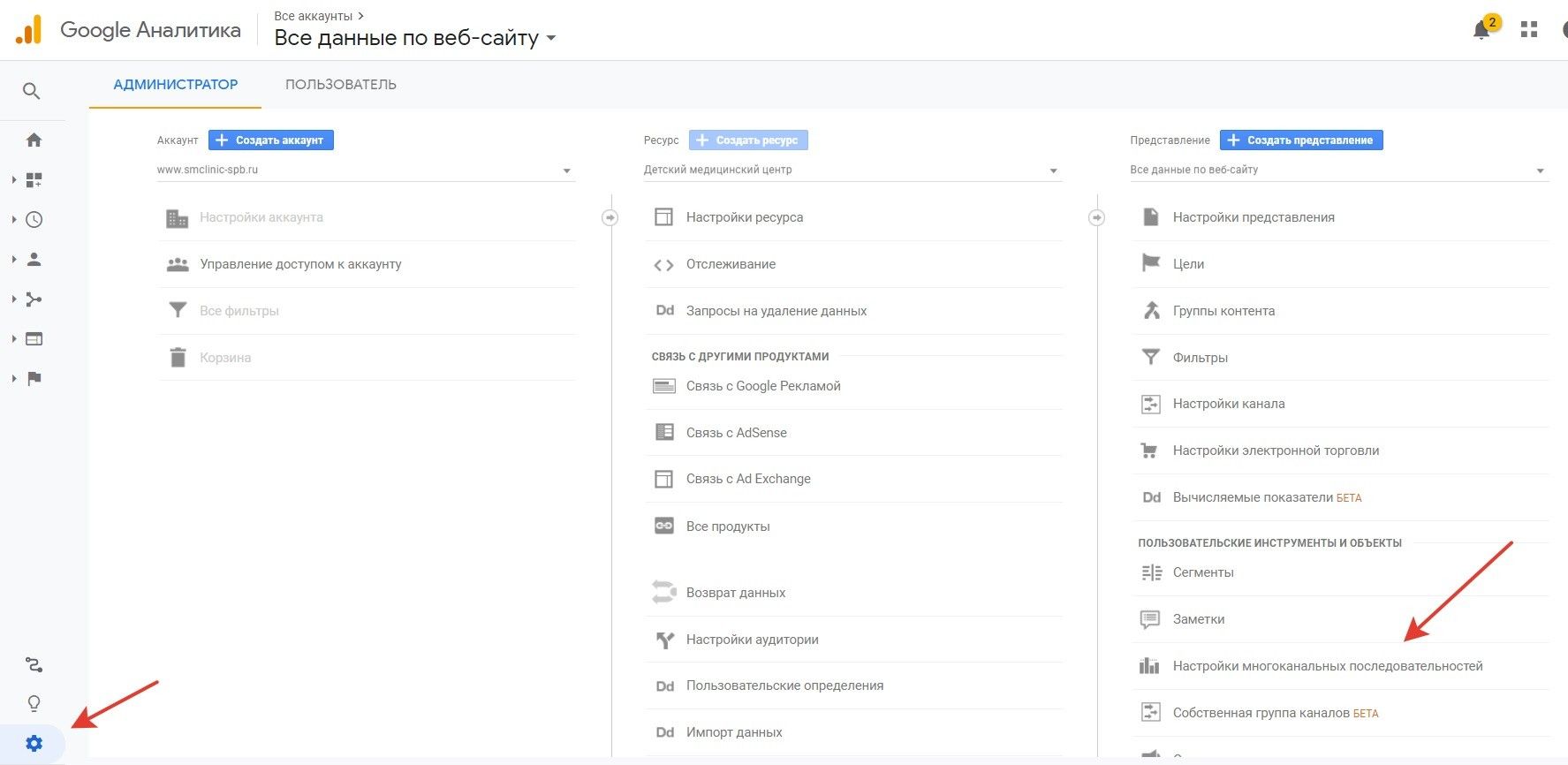Open the apps grid icon
This screenshot has width=1568, height=765.
tap(1529, 30)
